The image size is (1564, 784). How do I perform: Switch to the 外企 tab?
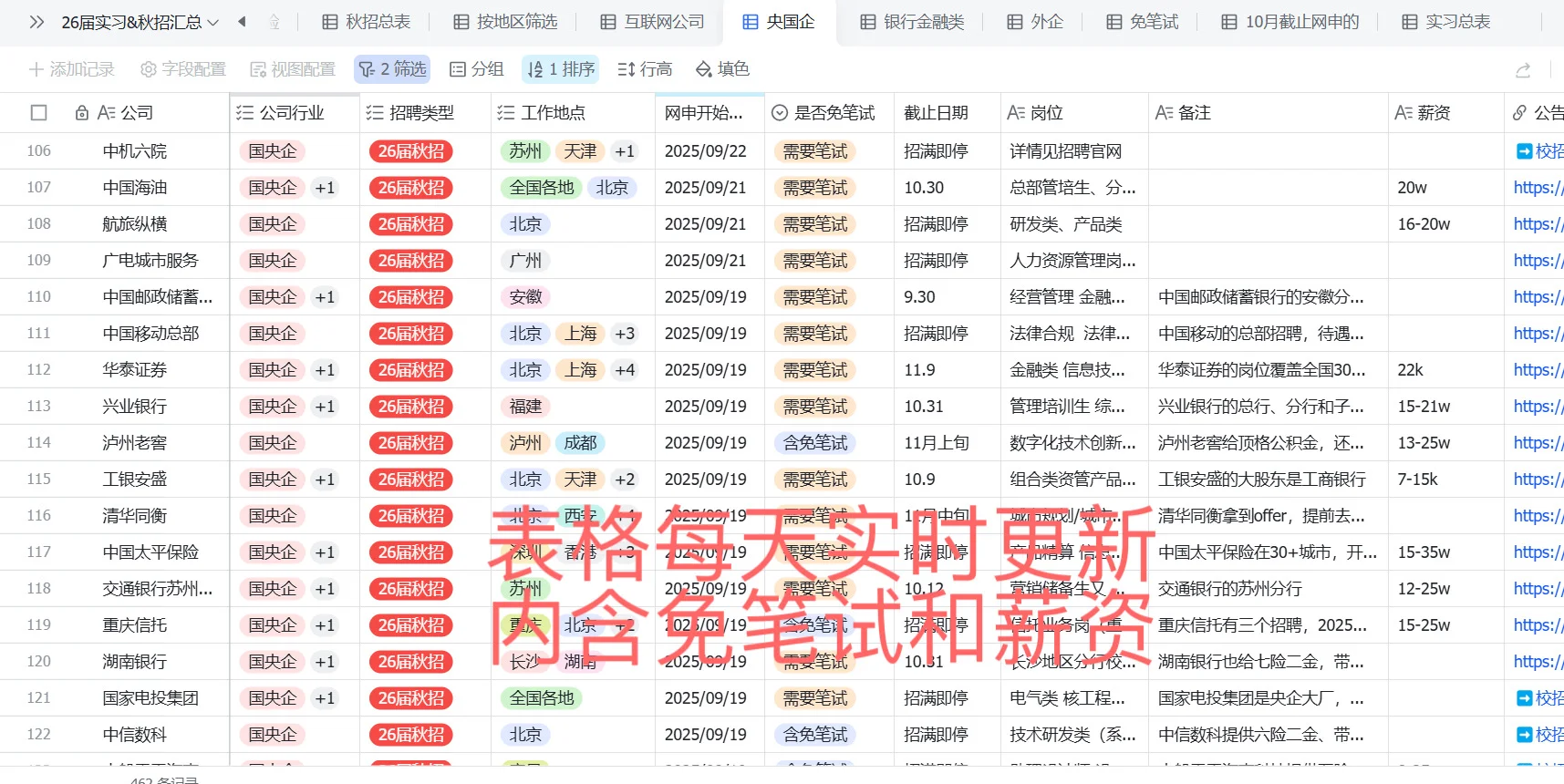pos(1035,22)
